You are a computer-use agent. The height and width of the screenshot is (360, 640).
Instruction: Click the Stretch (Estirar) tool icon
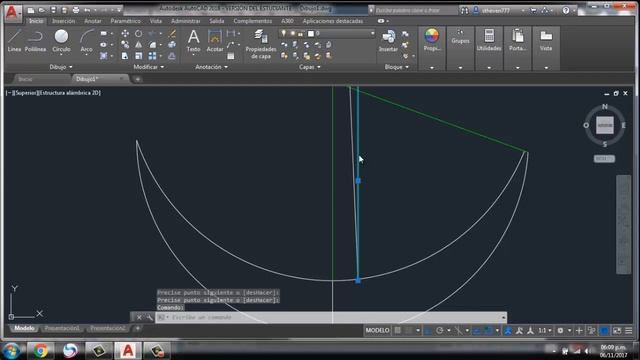click(x=125, y=56)
